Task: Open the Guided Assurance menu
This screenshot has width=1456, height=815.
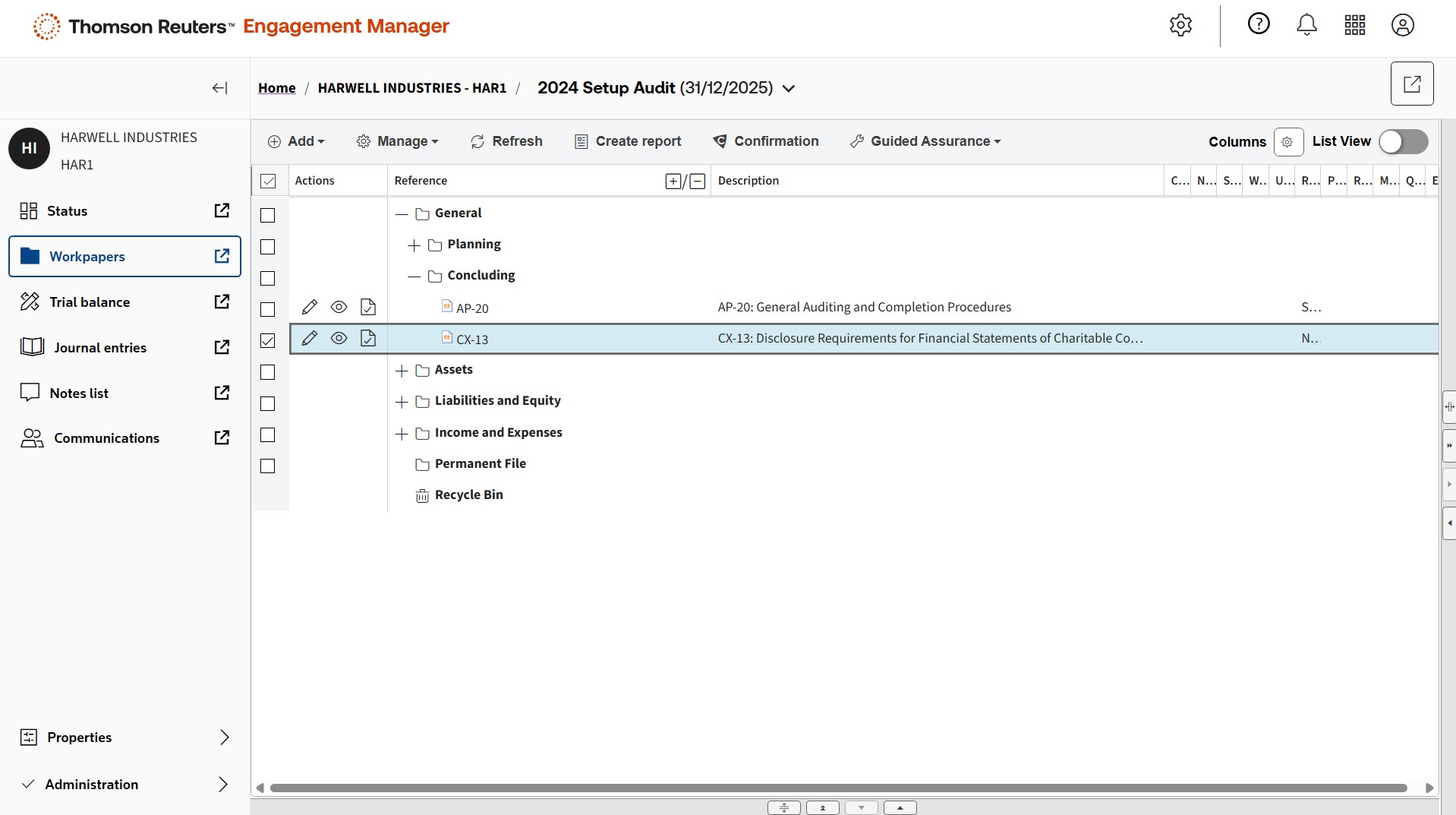Action: [925, 141]
